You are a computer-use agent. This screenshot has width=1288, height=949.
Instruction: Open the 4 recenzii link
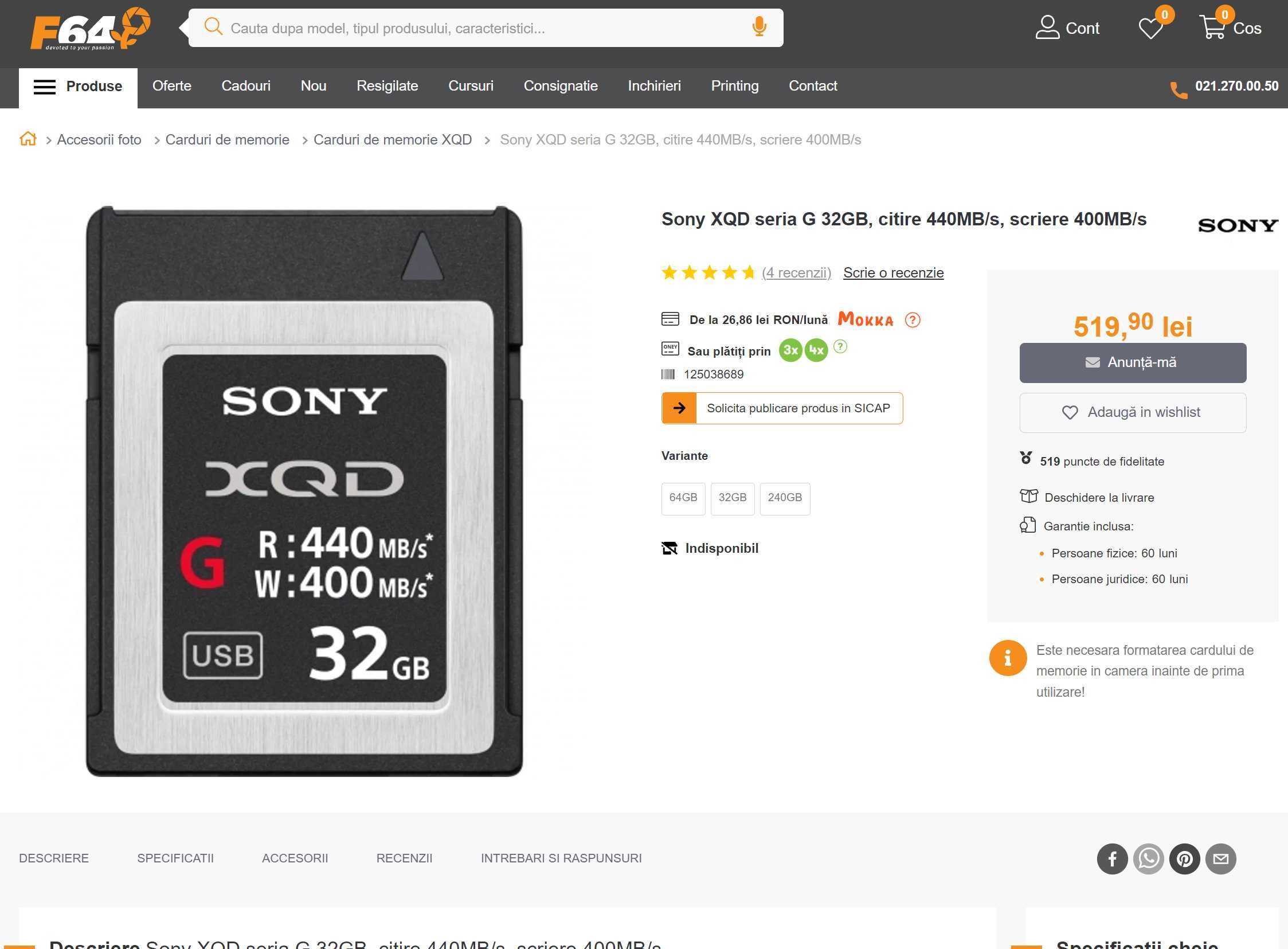tap(796, 273)
